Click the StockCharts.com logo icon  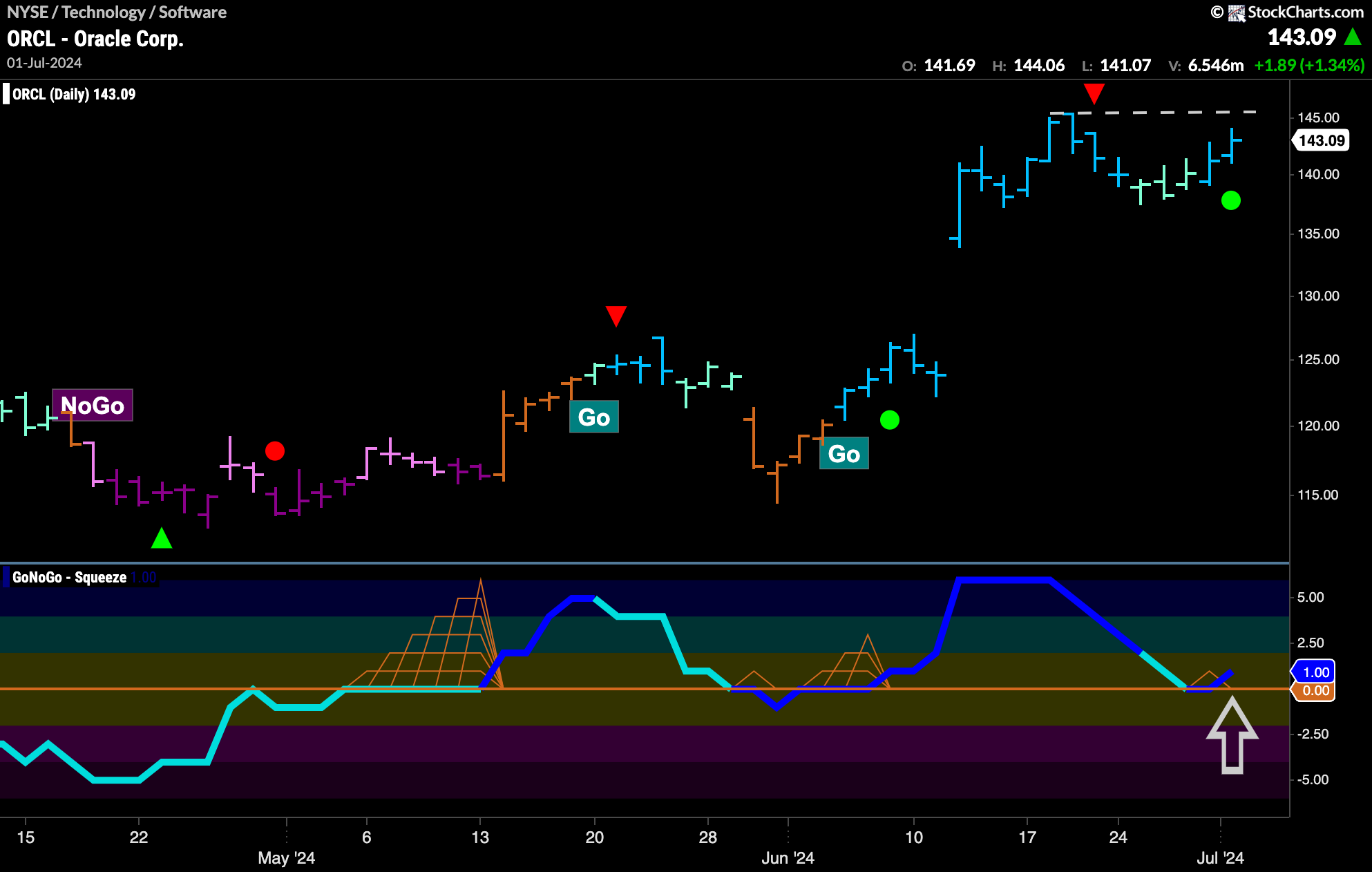[1237, 12]
